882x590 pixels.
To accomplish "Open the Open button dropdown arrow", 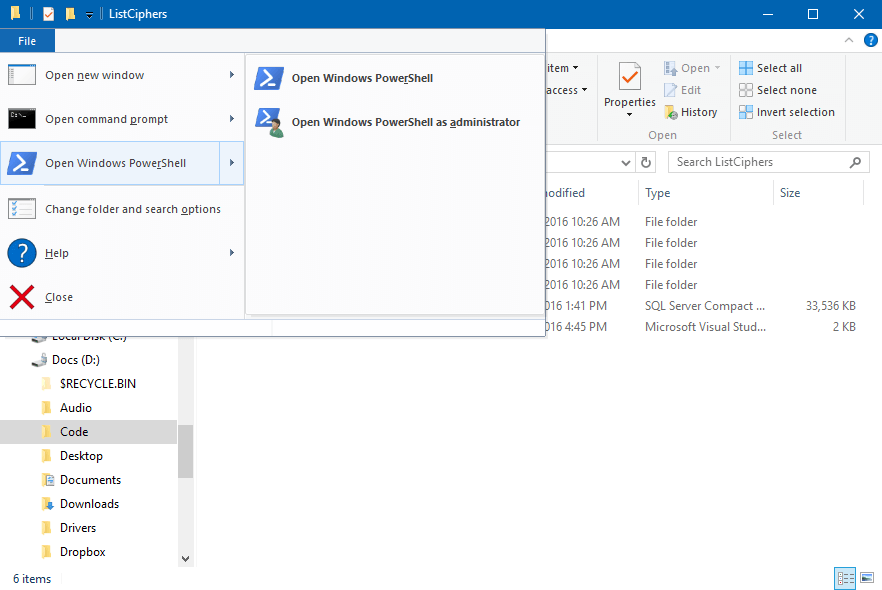I will [x=717, y=68].
